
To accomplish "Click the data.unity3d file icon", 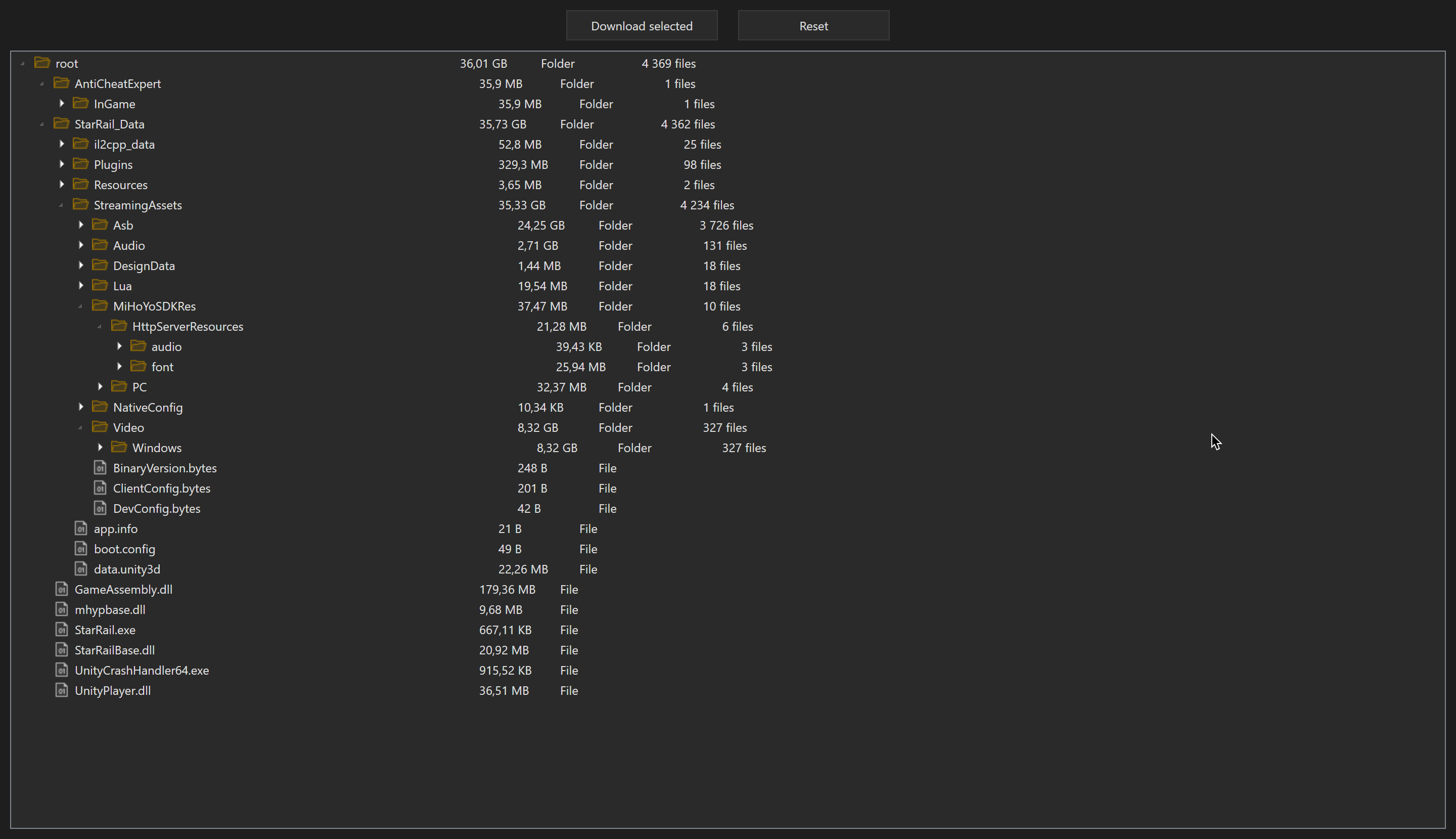I will point(80,569).
